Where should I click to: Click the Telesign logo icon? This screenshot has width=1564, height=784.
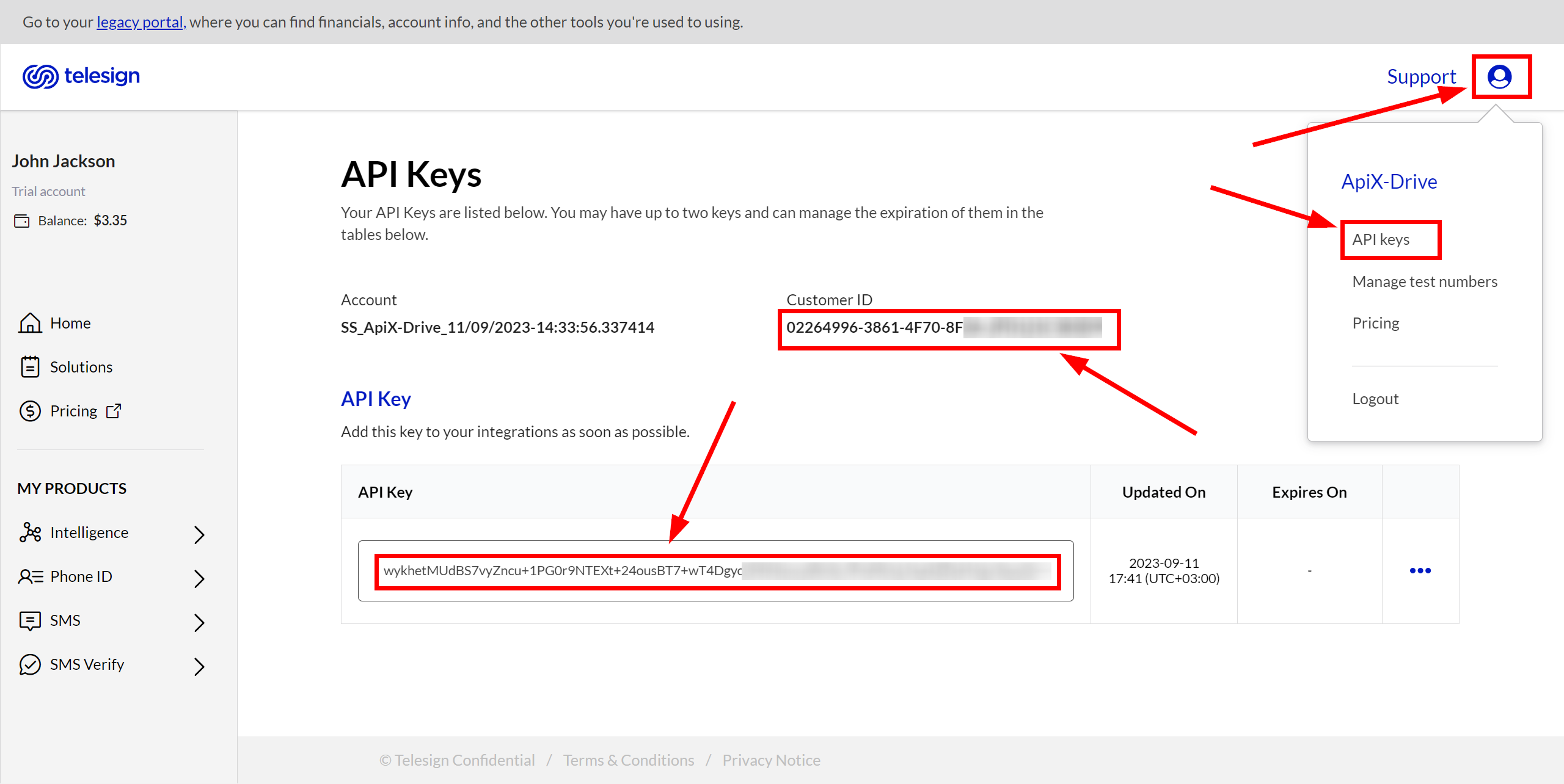coord(41,77)
